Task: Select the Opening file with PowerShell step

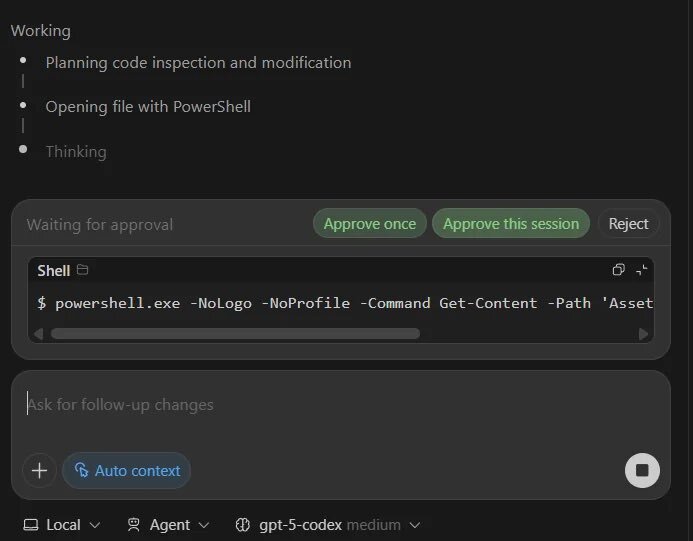Action: (148, 106)
